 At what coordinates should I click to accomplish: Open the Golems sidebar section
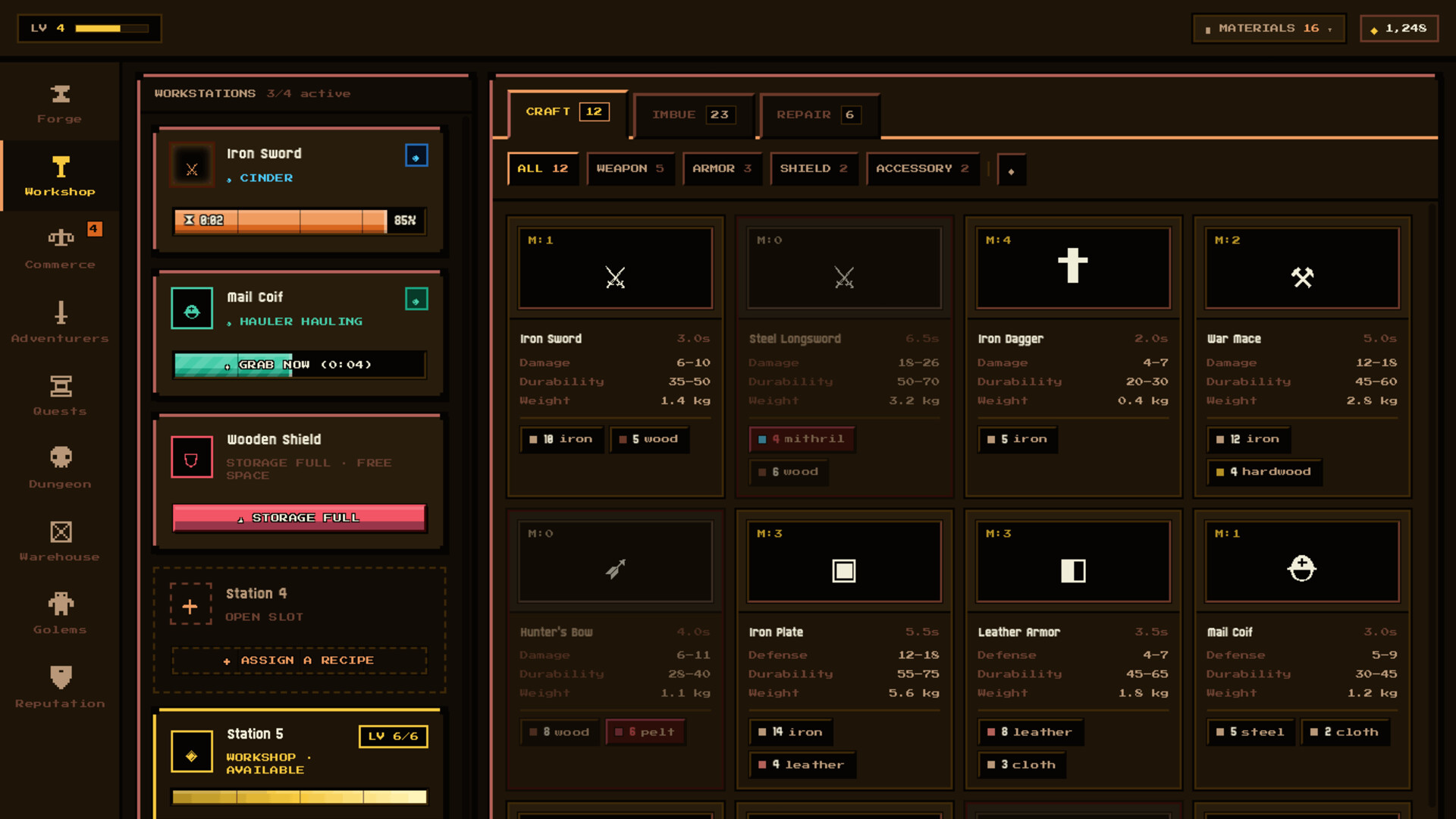pos(60,614)
